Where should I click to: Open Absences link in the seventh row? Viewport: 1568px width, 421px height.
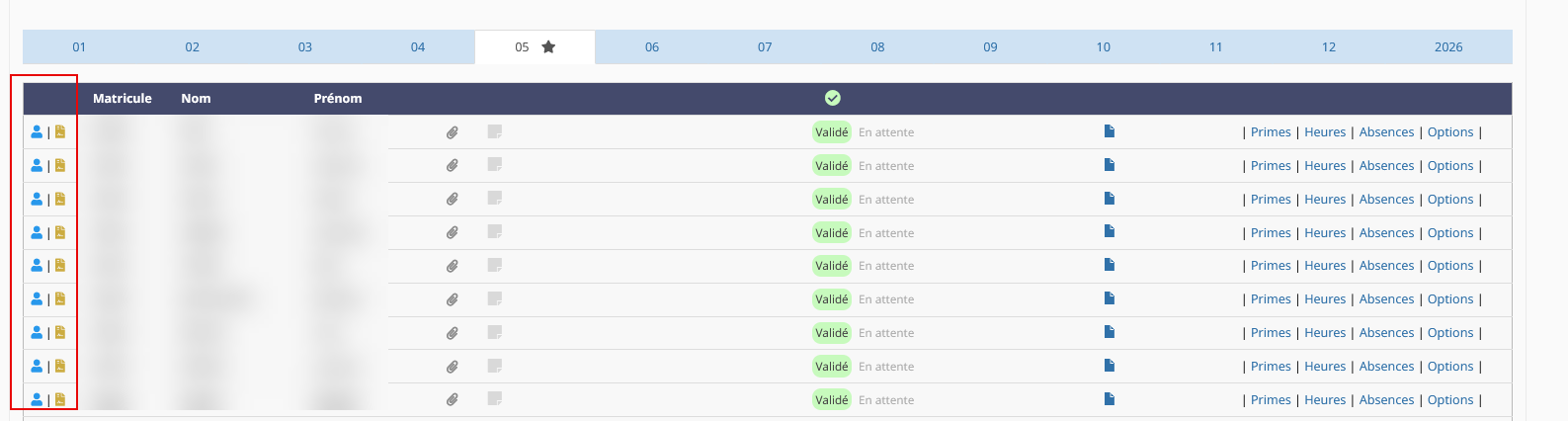1386,333
